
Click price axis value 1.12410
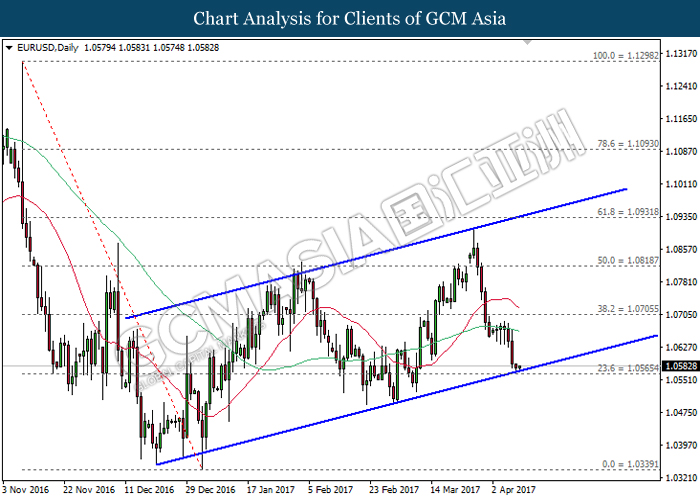pos(681,86)
